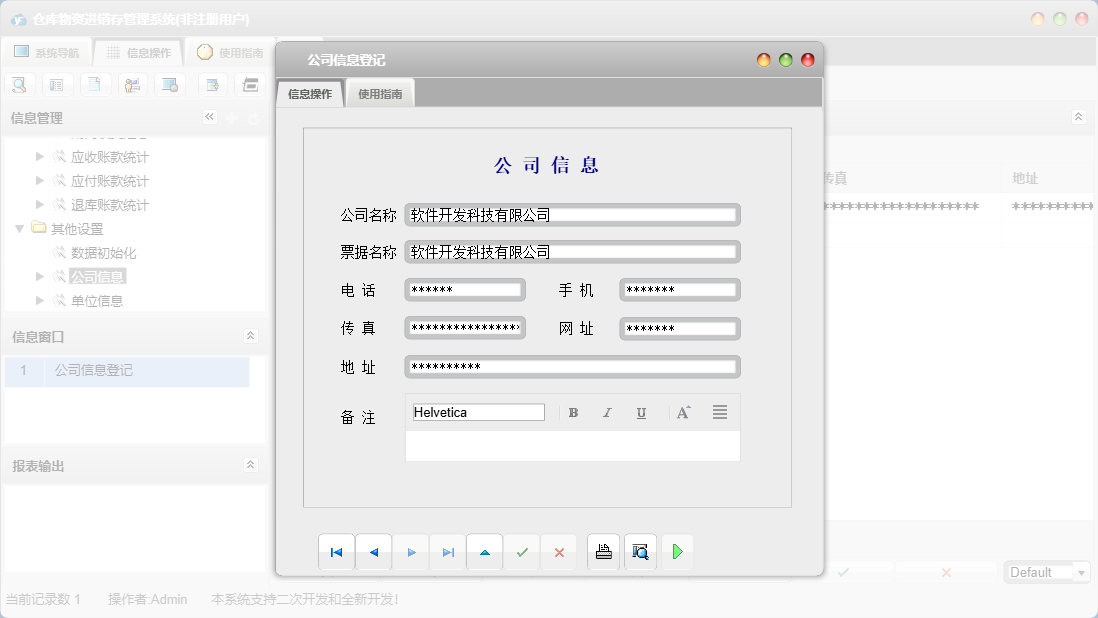Expand the 应收账款统计 tree node
The height and width of the screenshot is (618, 1098).
[40, 157]
